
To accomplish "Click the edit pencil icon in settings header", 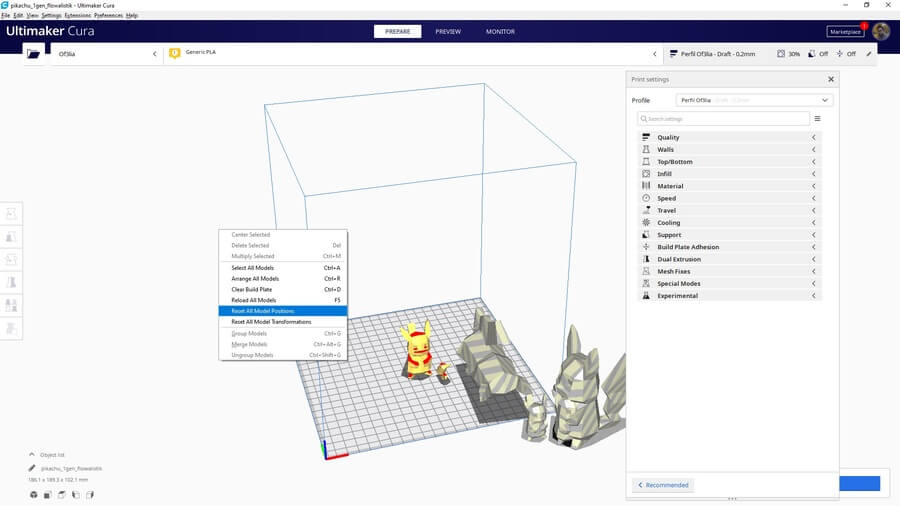I will [869, 54].
